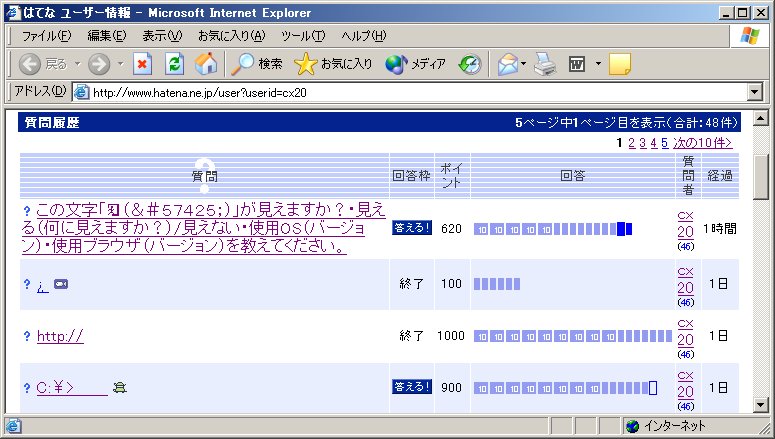Click the yellow note toolbar icon

pos(620,64)
